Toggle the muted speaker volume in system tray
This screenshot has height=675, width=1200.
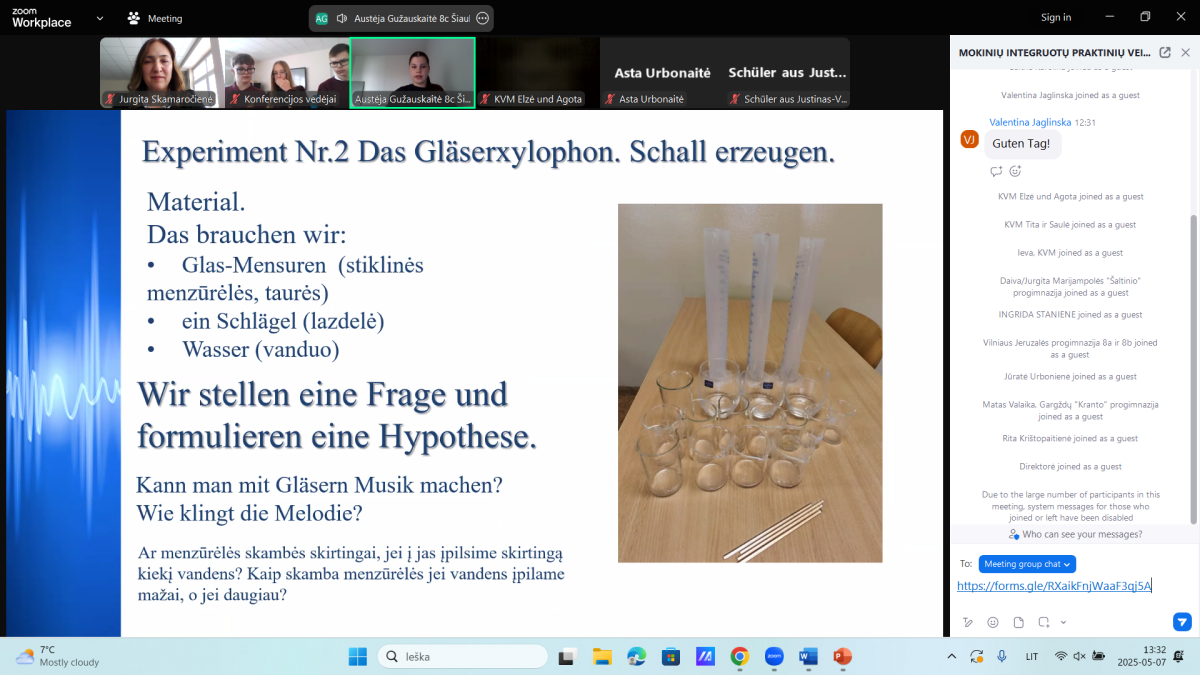(x=1079, y=656)
